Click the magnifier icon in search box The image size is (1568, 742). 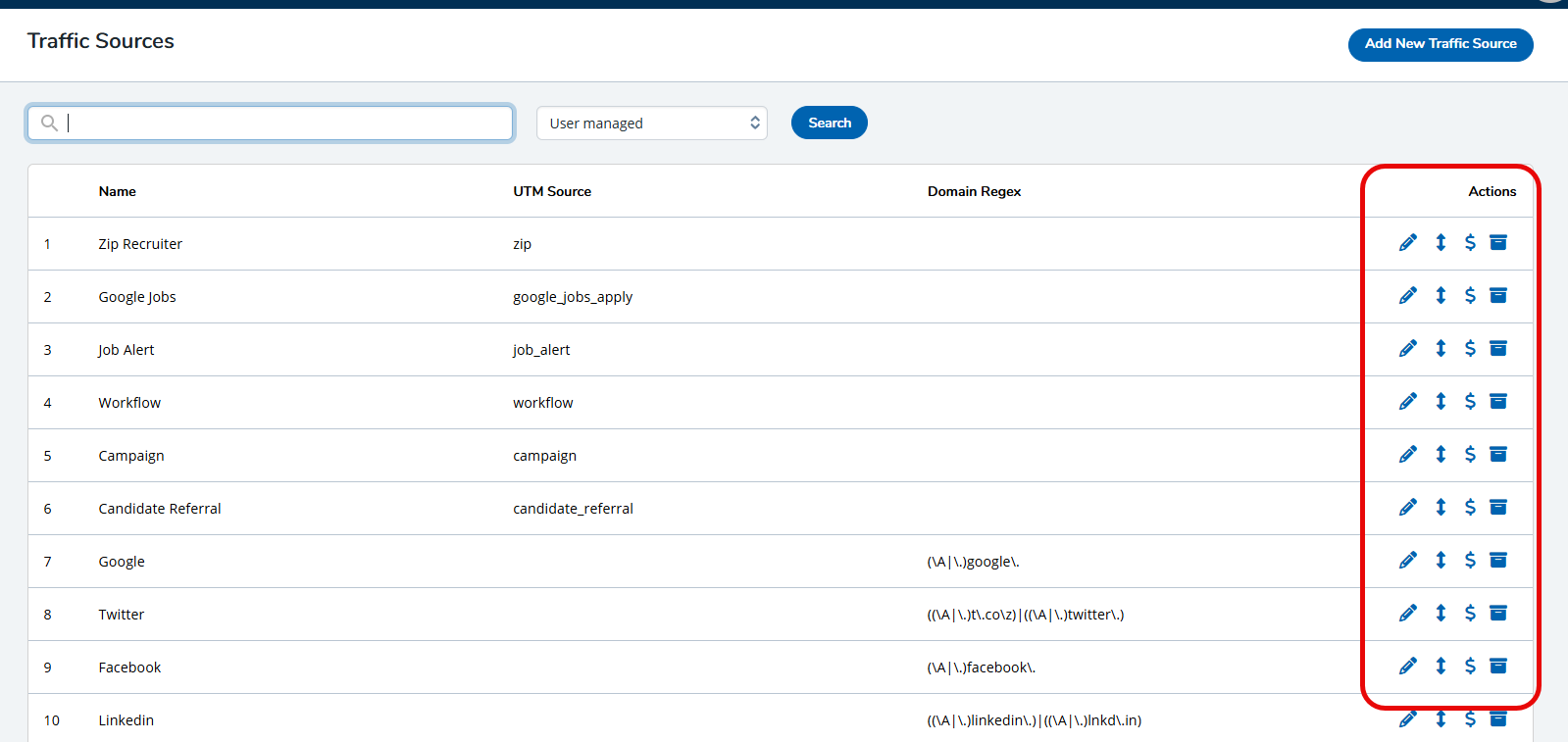click(49, 124)
